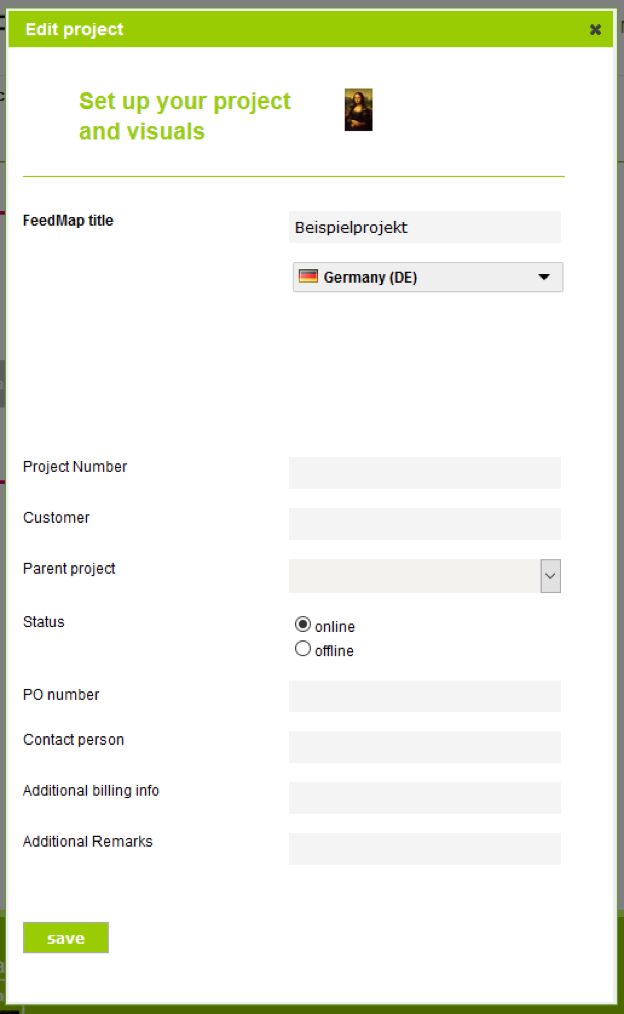
Task: Click the Mona Lisa project thumbnail
Action: [x=358, y=110]
